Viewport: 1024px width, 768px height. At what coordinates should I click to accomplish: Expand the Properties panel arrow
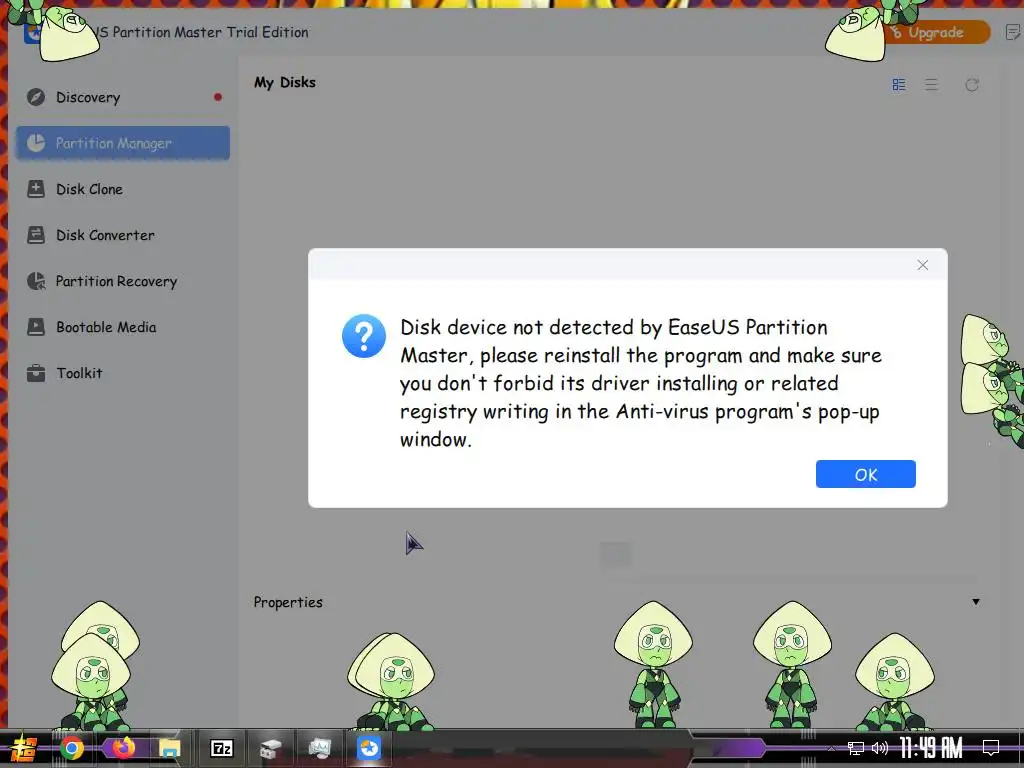click(976, 601)
